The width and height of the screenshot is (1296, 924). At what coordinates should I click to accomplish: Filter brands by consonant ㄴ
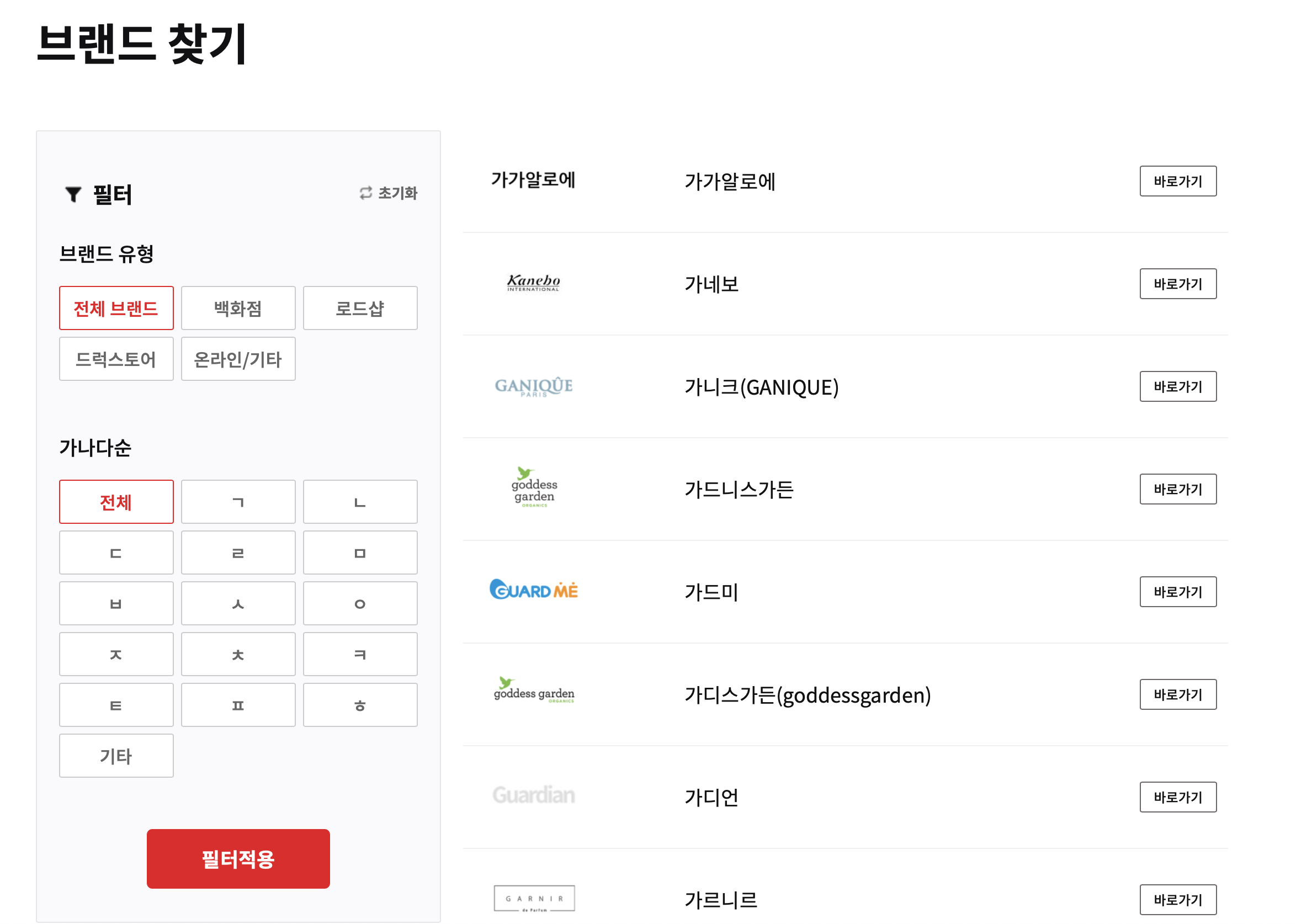click(x=360, y=502)
